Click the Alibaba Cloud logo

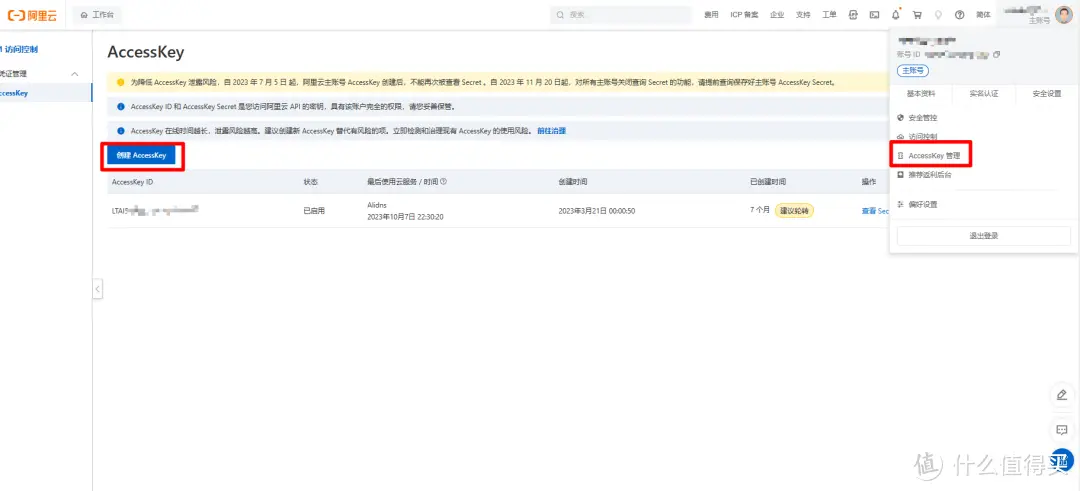[32, 14]
